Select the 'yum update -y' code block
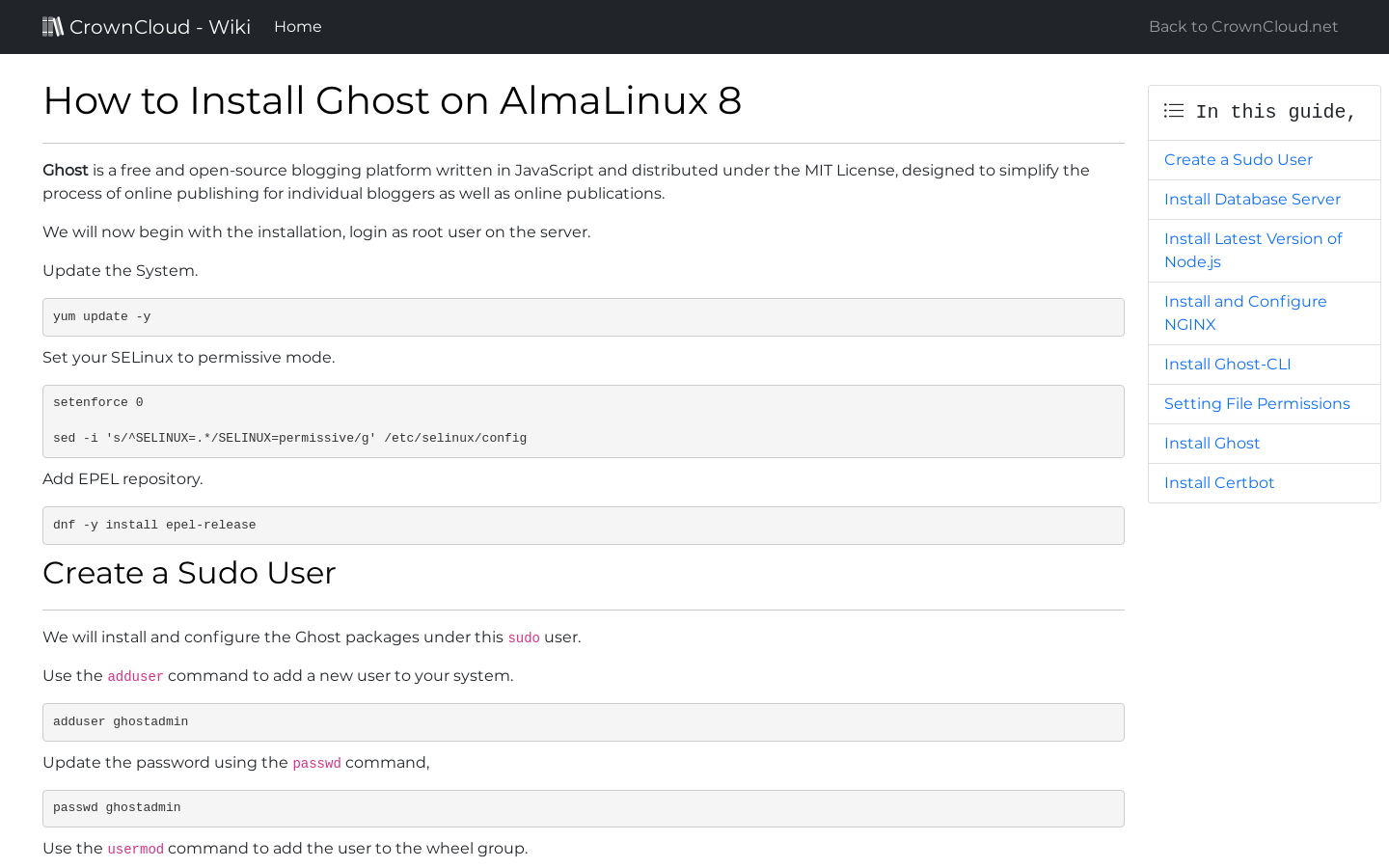1389x868 pixels. point(583,316)
